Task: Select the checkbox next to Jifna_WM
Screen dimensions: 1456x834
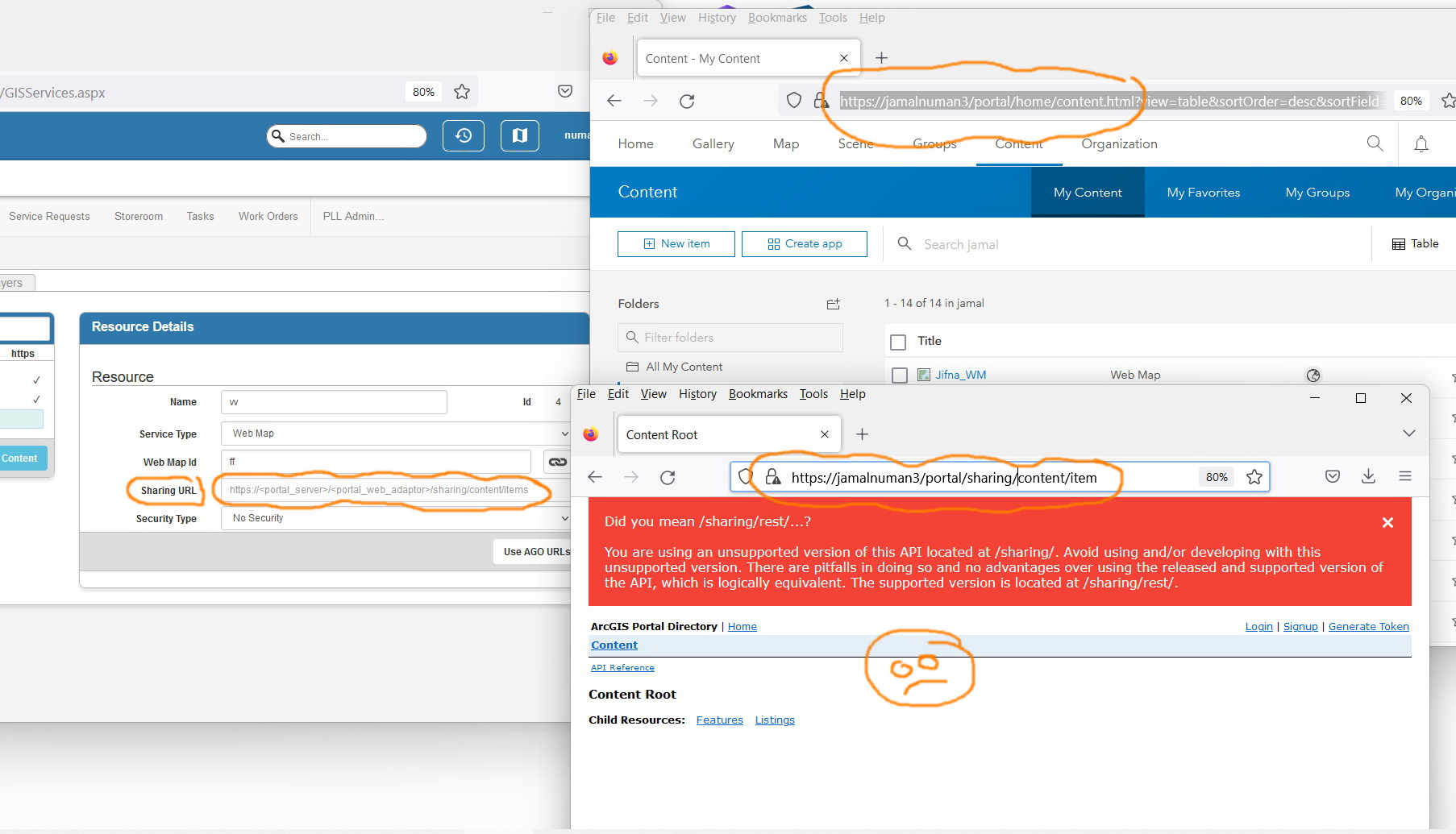Action: pyautogui.click(x=901, y=375)
